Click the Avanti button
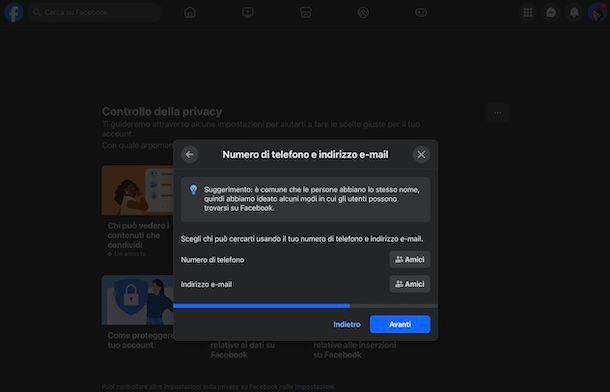610x392 pixels. point(400,324)
